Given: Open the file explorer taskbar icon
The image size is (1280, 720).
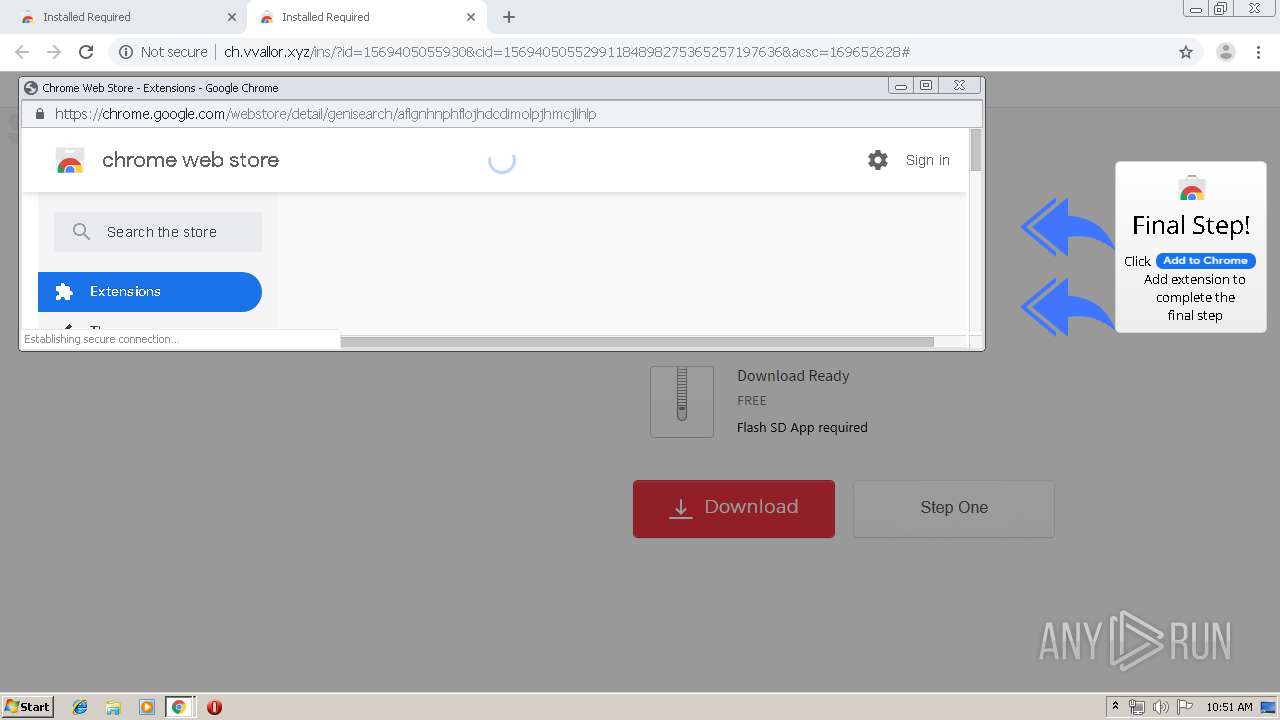Looking at the screenshot, I should click(x=113, y=707).
